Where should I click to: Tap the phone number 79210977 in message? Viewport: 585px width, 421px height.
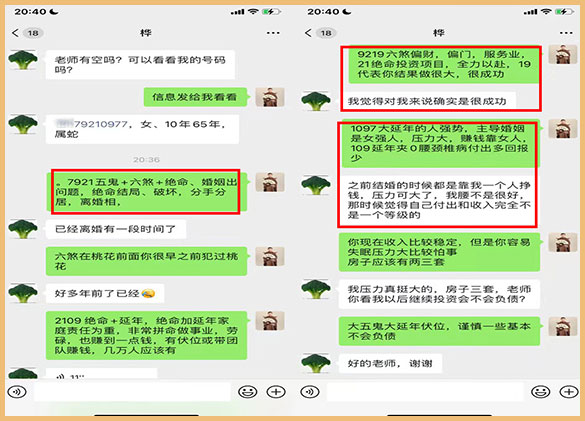101,124
